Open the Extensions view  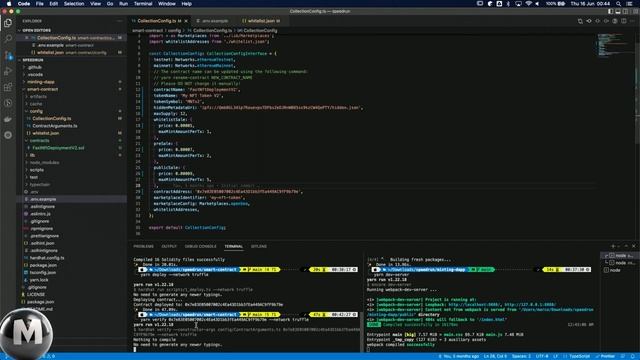8,87
